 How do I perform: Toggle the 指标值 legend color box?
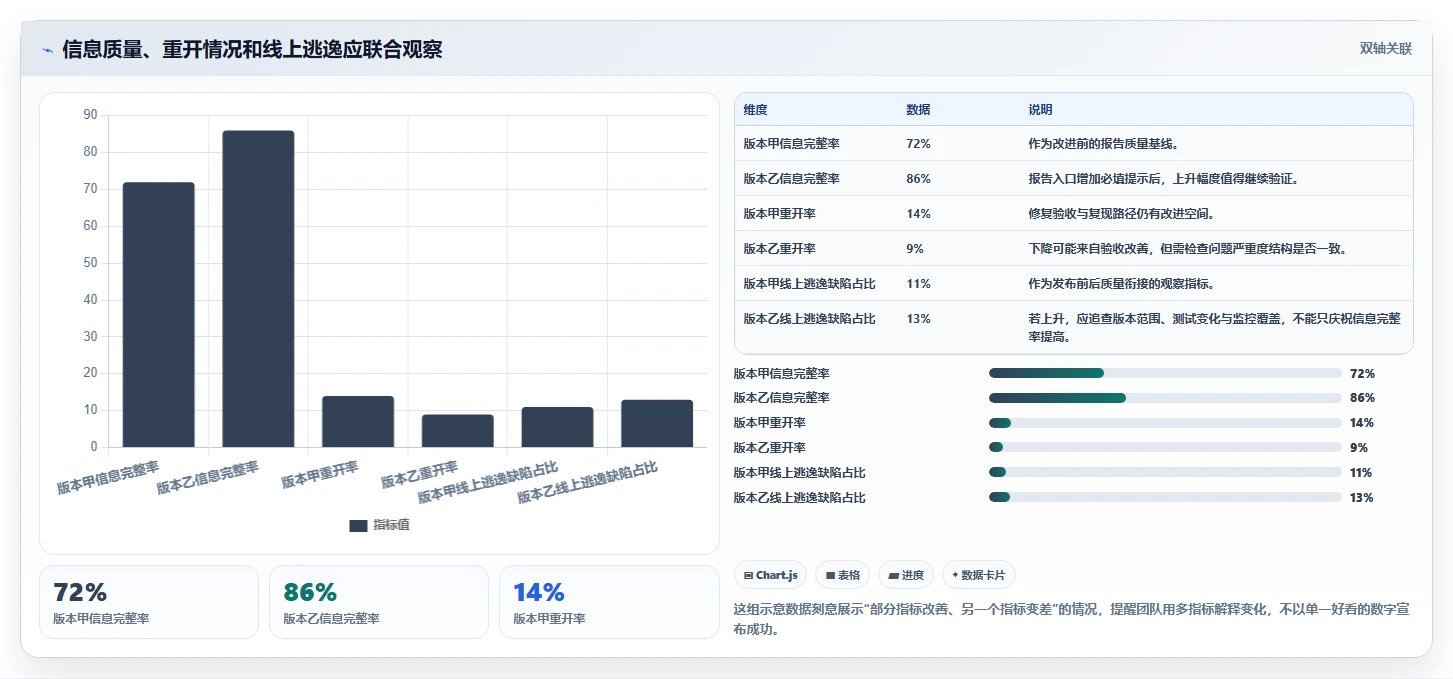(358, 526)
